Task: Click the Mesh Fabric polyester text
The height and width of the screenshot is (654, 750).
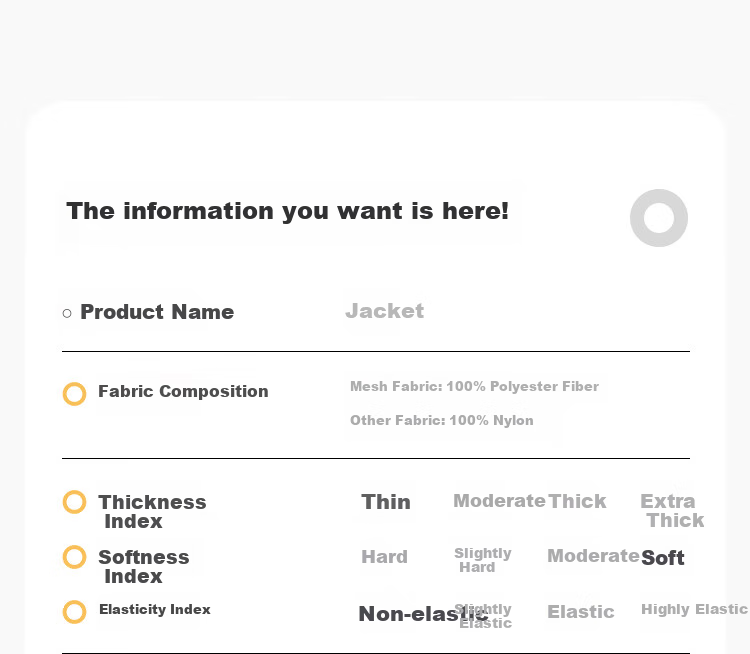Action: pos(474,386)
